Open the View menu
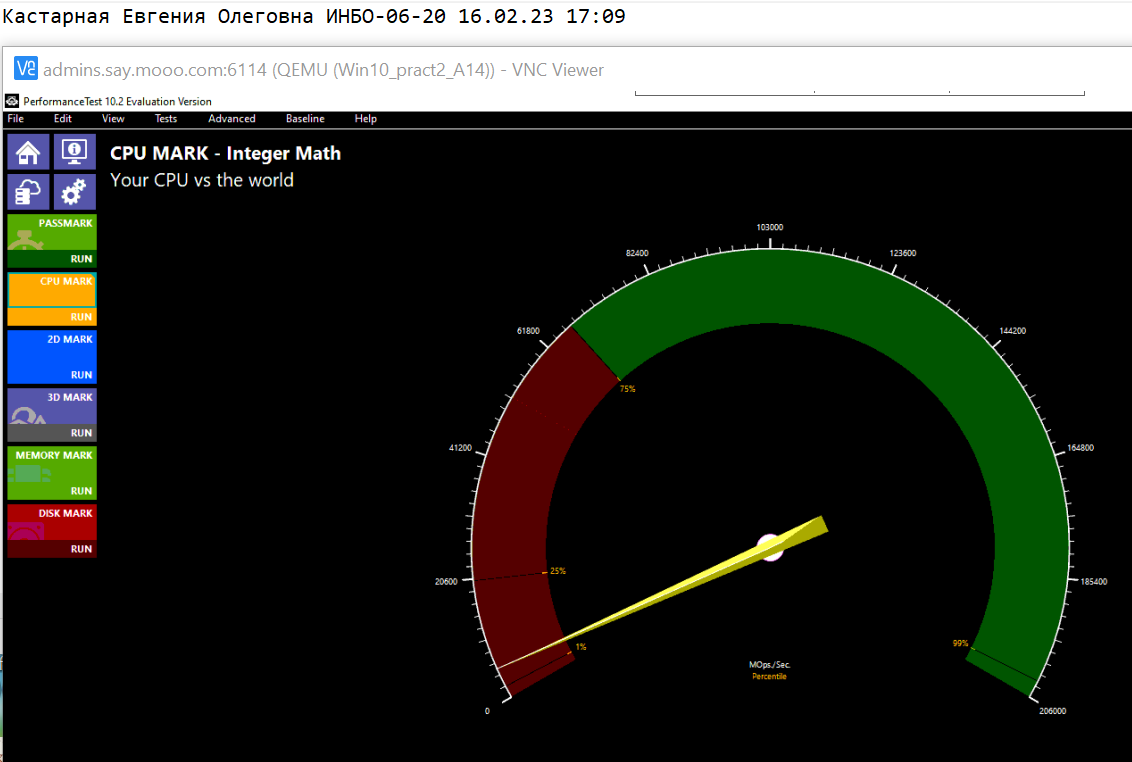 pos(113,118)
